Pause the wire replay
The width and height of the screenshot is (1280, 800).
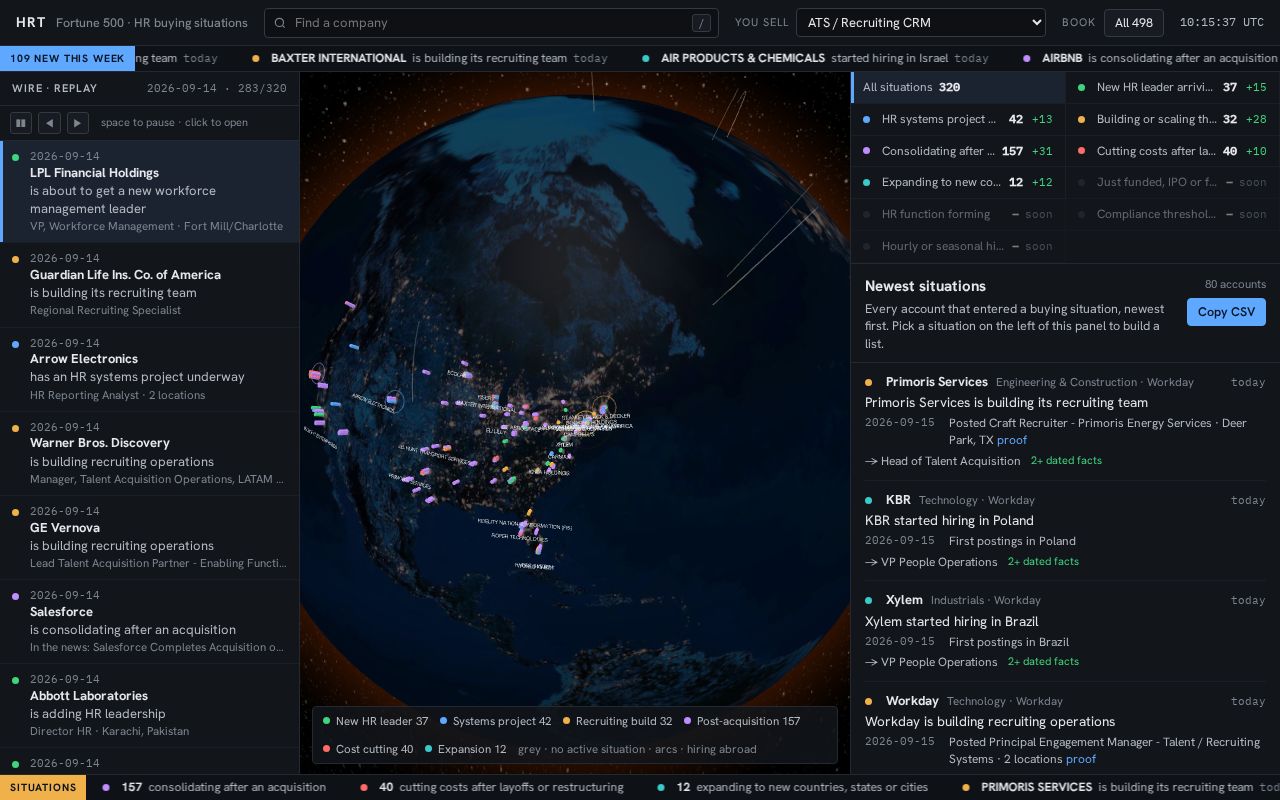point(20,123)
